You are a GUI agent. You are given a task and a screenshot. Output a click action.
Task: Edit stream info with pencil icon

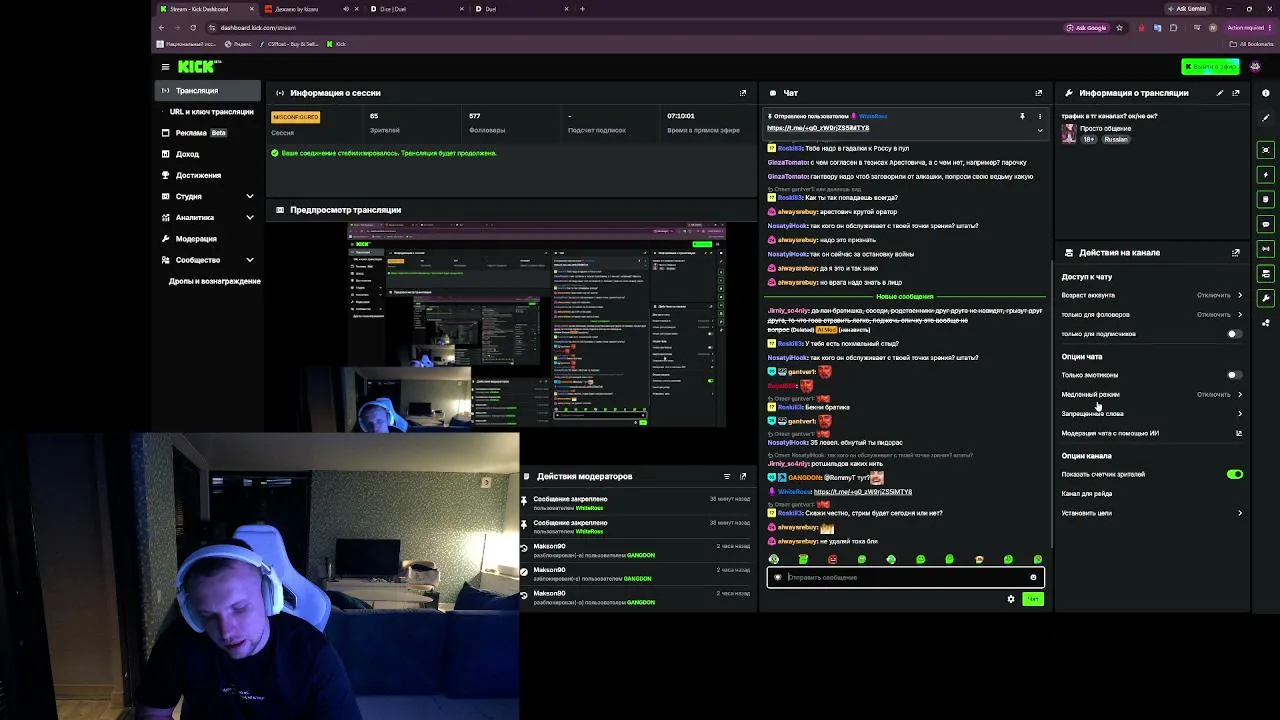pyautogui.click(x=1220, y=93)
